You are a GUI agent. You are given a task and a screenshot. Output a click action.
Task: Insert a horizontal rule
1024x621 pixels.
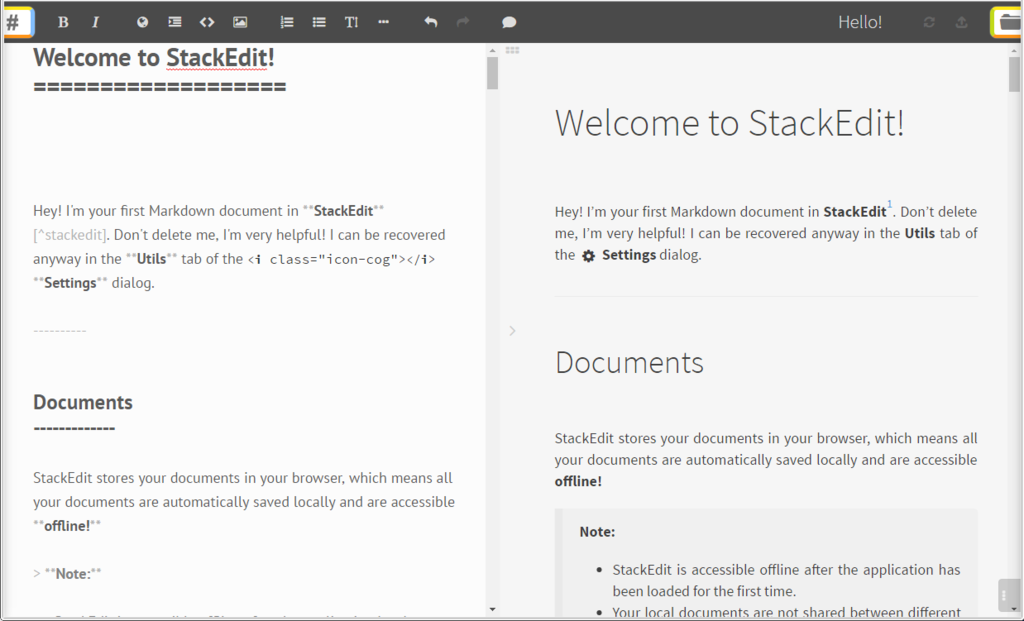[x=383, y=22]
